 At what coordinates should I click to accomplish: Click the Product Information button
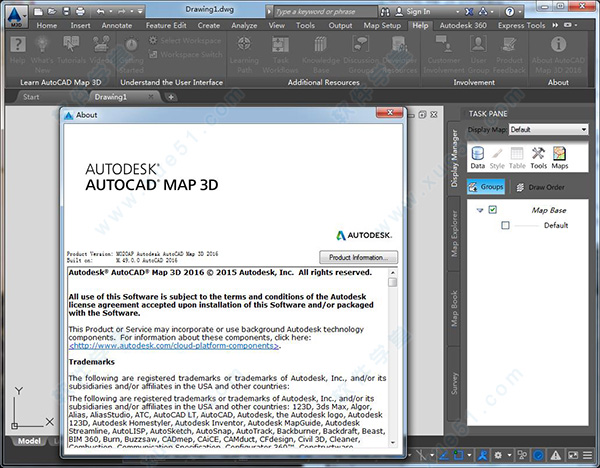pos(359,257)
